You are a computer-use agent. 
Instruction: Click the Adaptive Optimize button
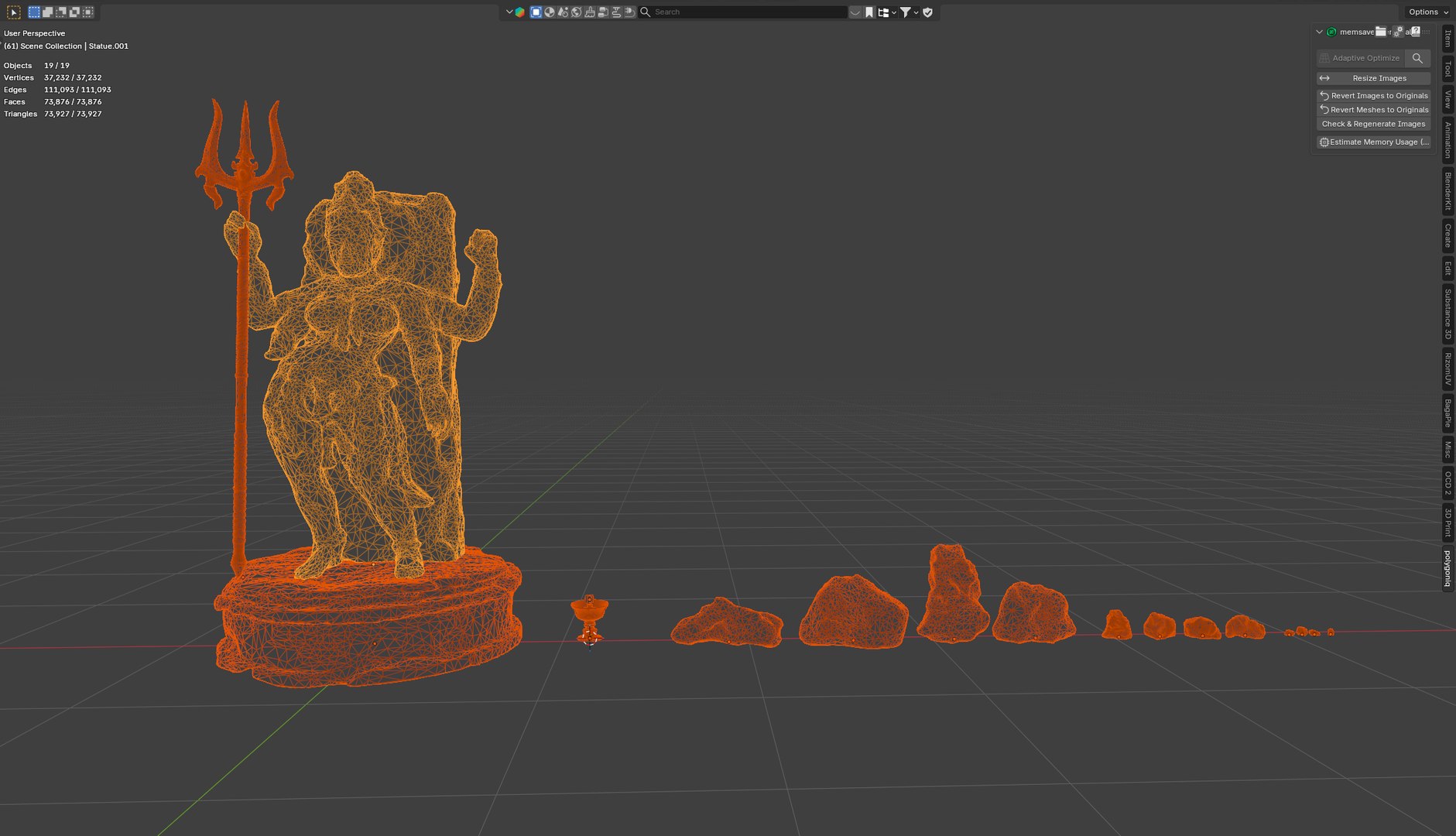pyautogui.click(x=1360, y=58)
